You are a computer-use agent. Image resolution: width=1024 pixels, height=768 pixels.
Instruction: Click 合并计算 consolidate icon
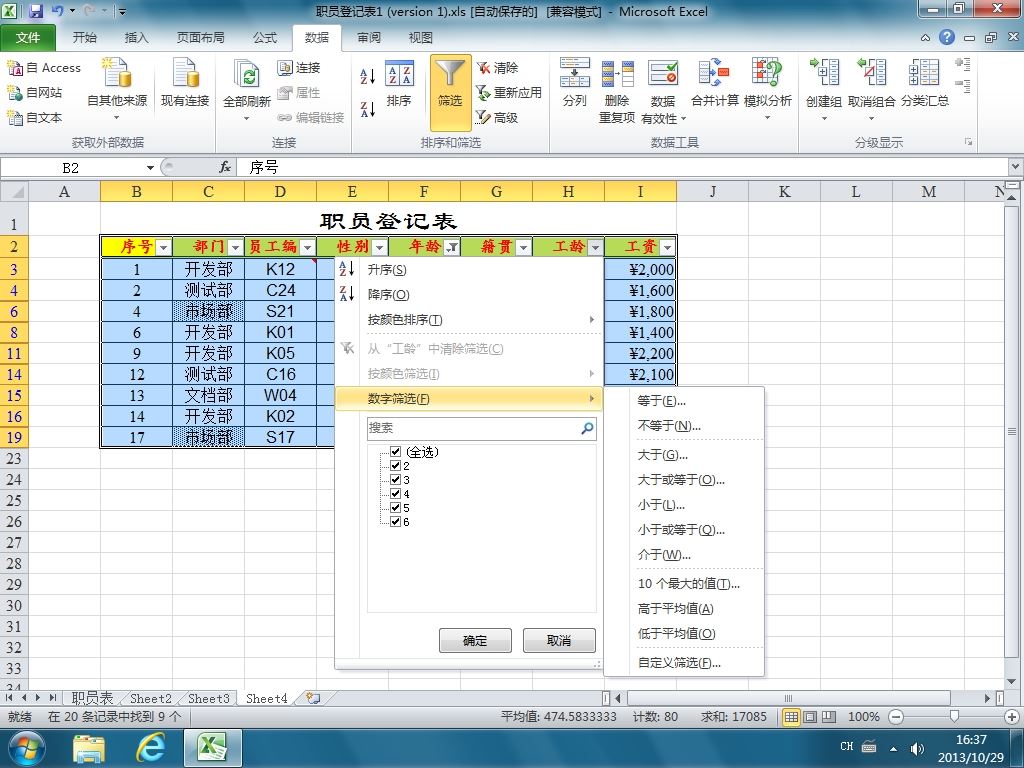tap(714, 72)
